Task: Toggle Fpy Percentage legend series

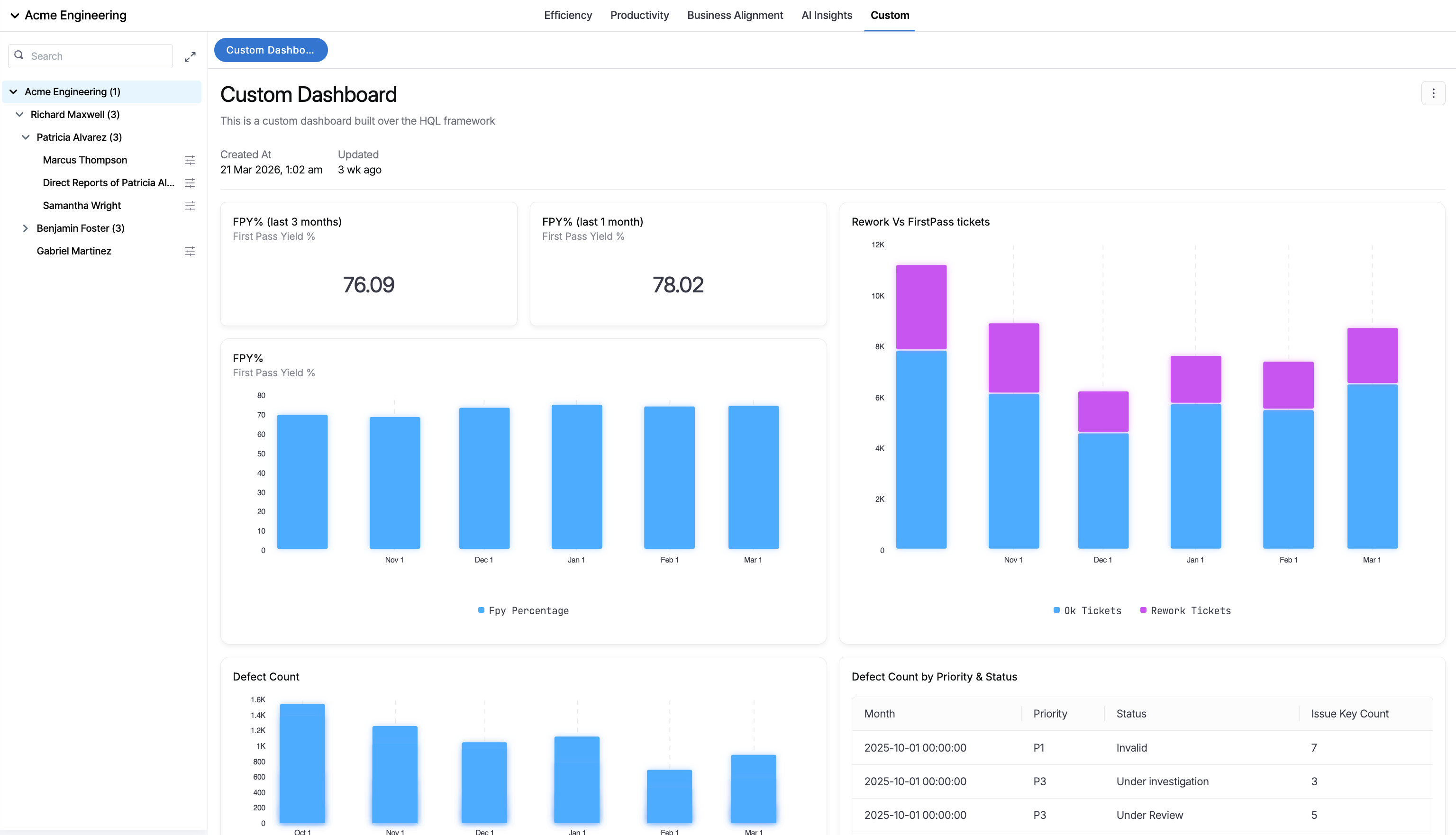Action: coord(523,611)
